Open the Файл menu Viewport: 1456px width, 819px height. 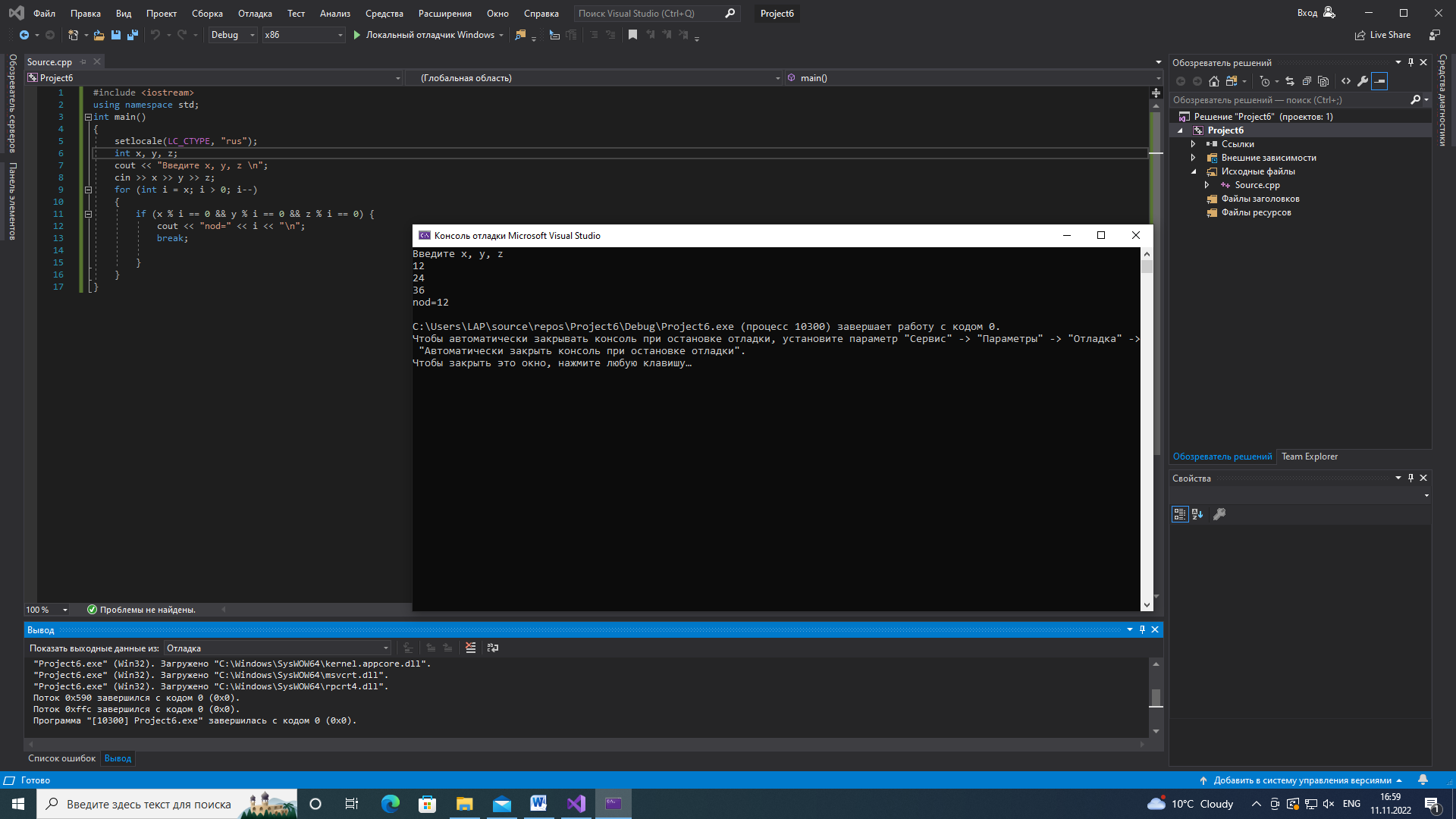[x=44, y=13]
